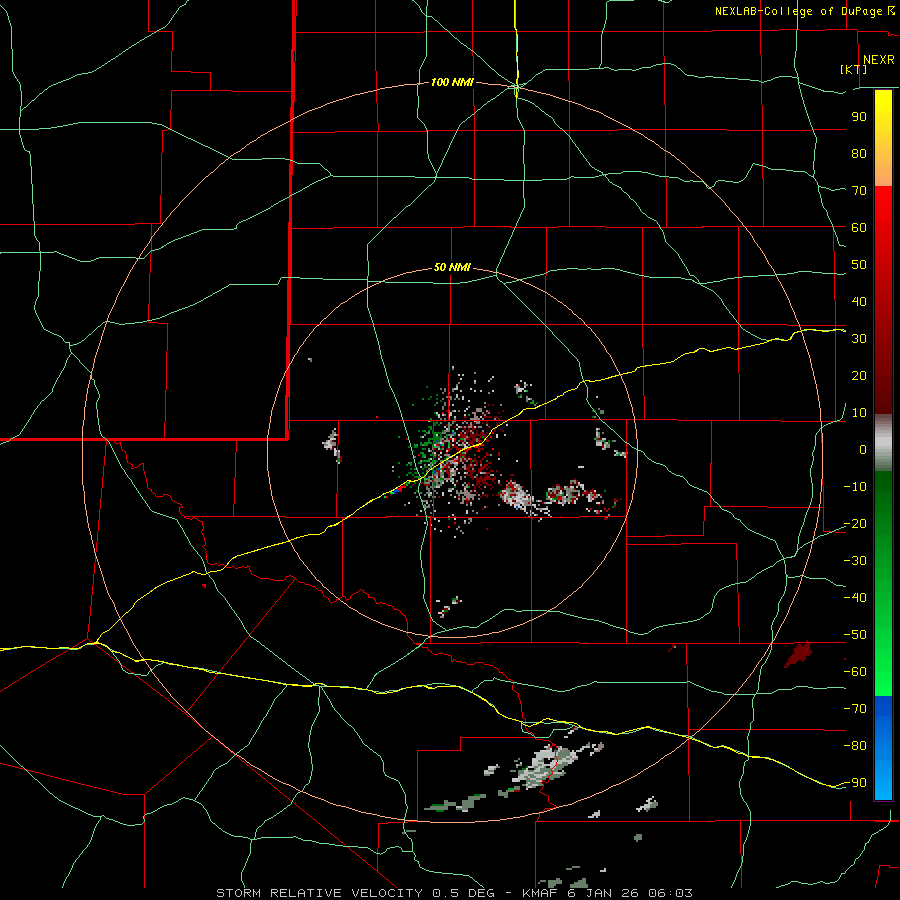Click the 0 value on the velocity scale
Viewport: 900px width, 900px height.
pyautogui.click(x=863, y=450)
